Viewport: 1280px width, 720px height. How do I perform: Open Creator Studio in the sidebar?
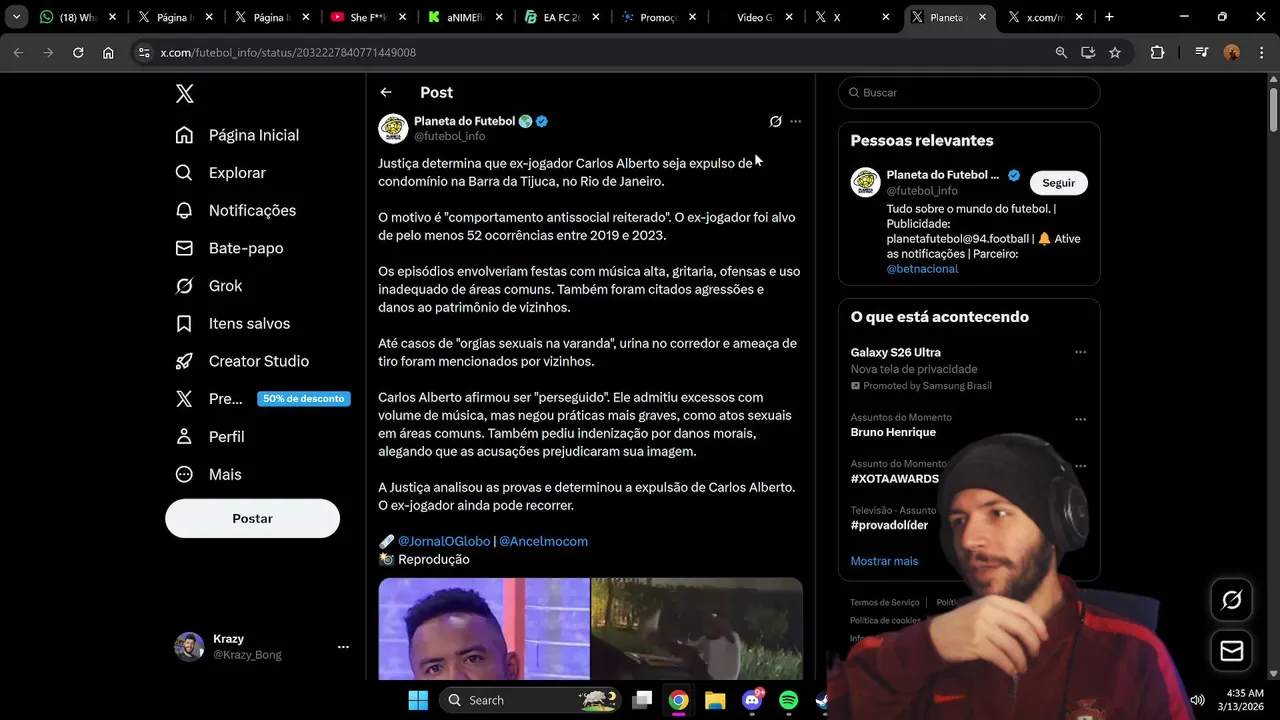click(241, 361)
